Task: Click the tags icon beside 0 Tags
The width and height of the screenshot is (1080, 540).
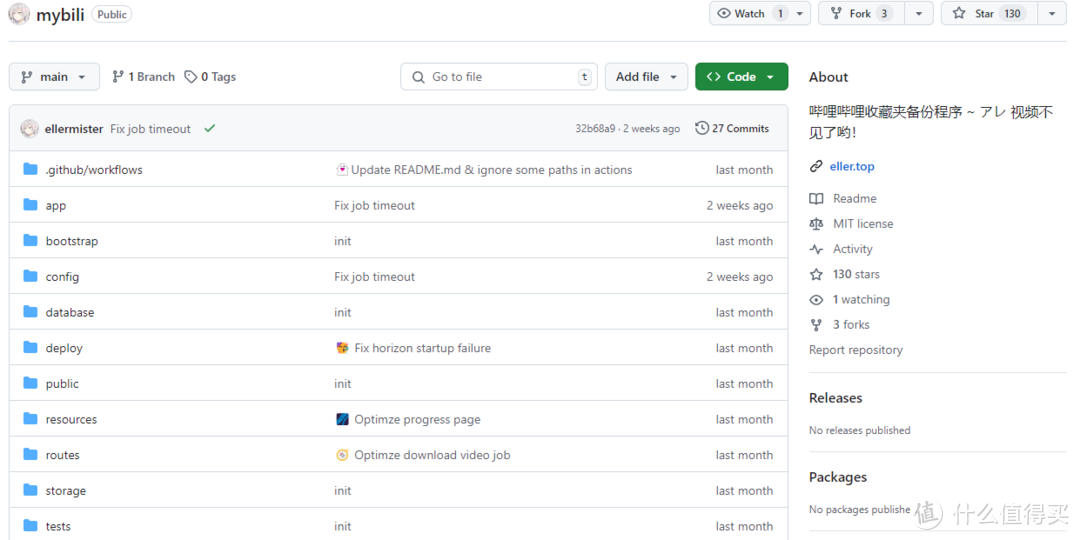Action: click(x=191, y=77)
